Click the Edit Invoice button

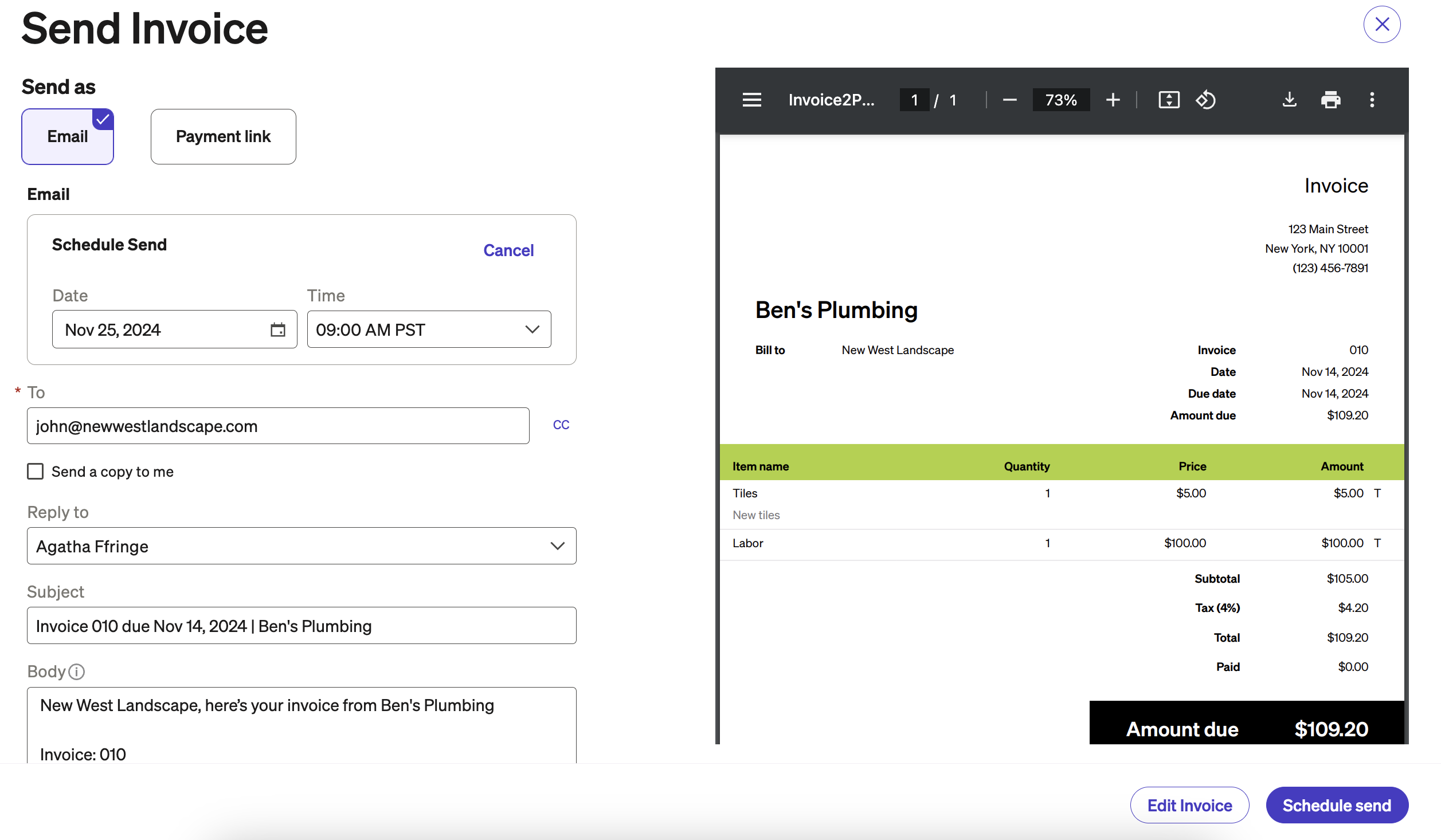tap(1189, 805)
